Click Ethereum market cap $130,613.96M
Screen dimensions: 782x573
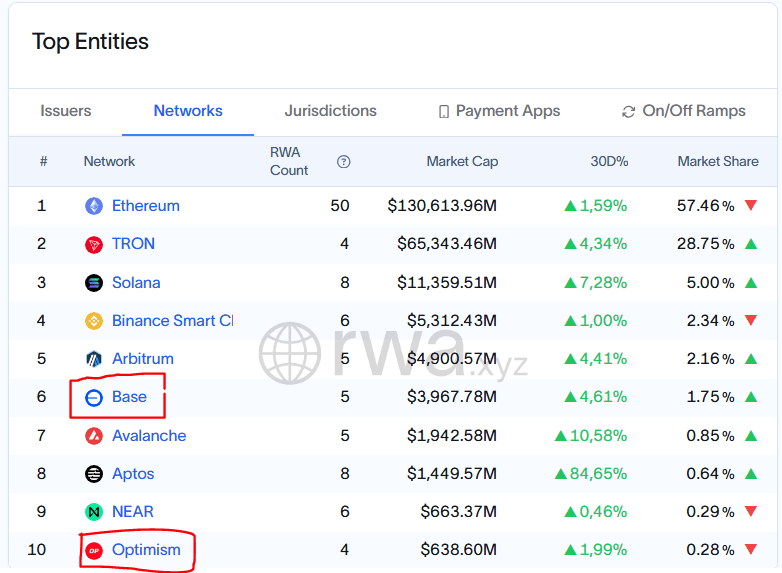click(442, 205)
